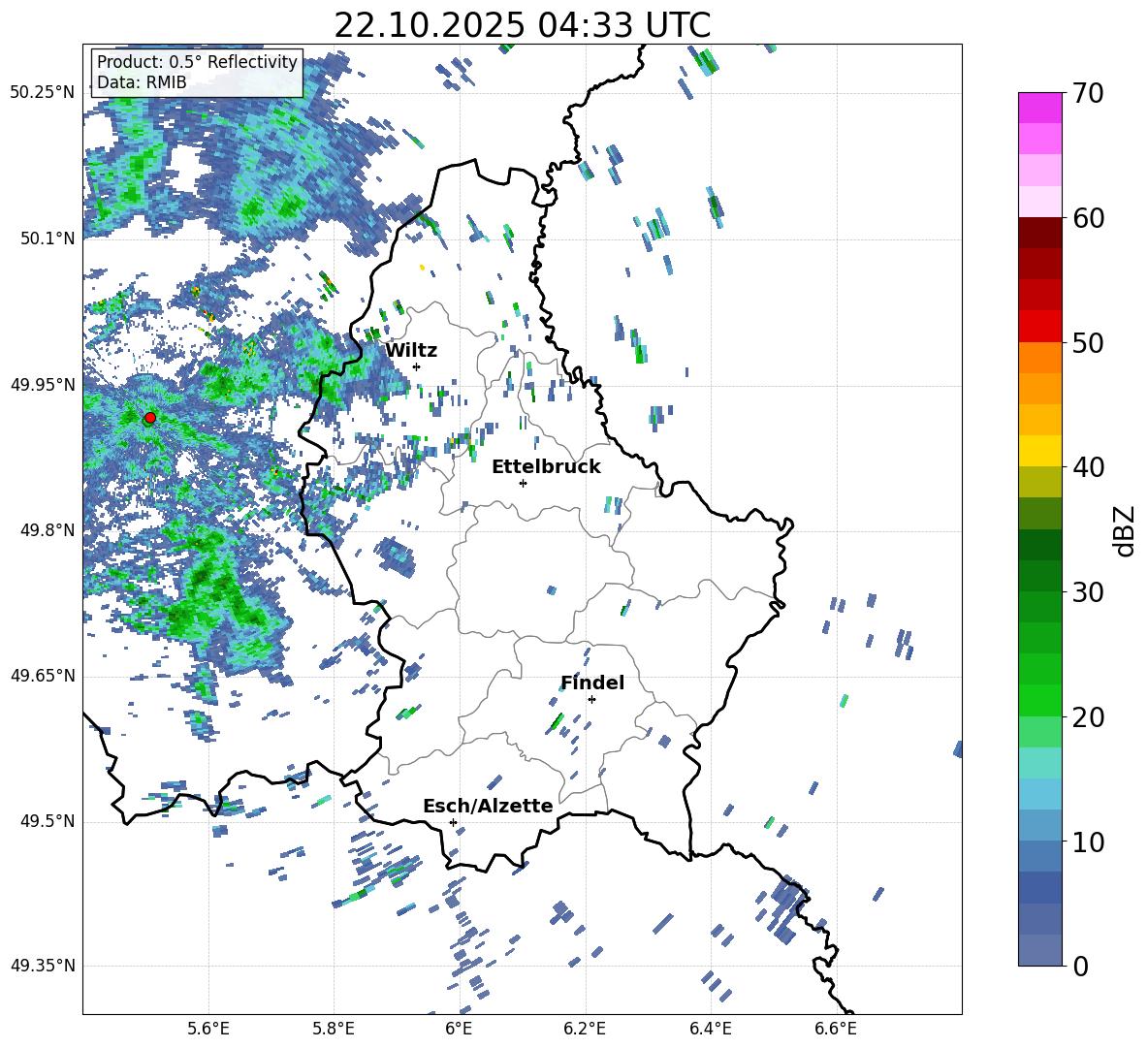Click the cross marker below Wiltz
Viewport: 1148px width, 1048px height.
[417, 366]
